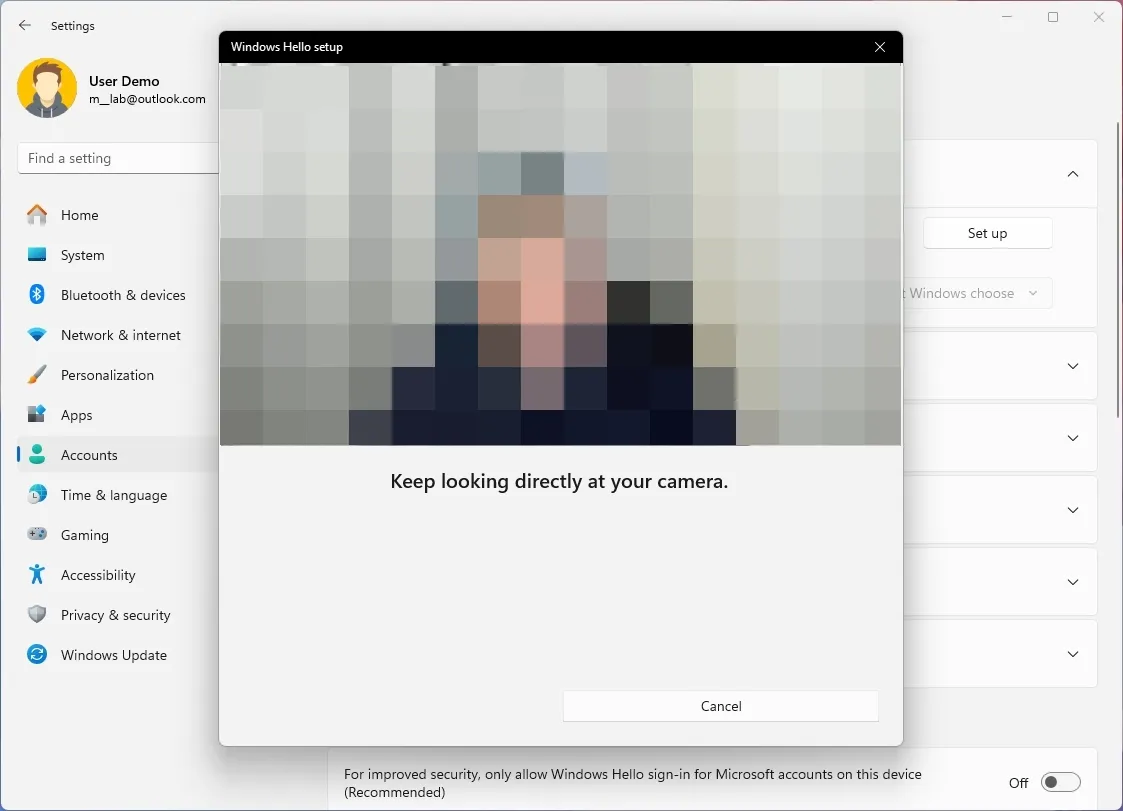The height and width of the screenshot is (811, 1123).
Task: Open Privacy & security settings
Action: 115,615
